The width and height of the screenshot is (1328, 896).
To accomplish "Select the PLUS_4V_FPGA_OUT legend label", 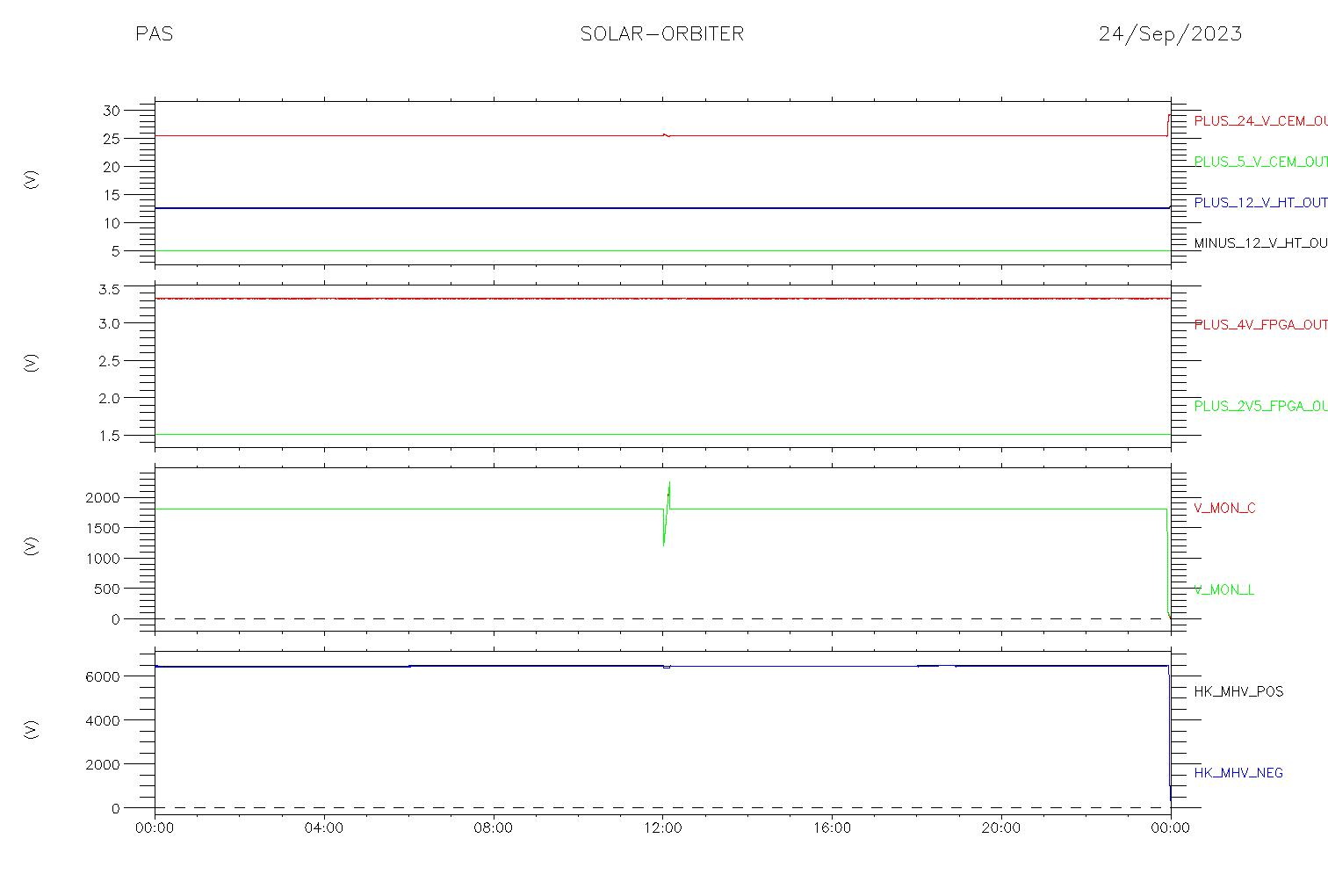I will [x=1260, y=325].
